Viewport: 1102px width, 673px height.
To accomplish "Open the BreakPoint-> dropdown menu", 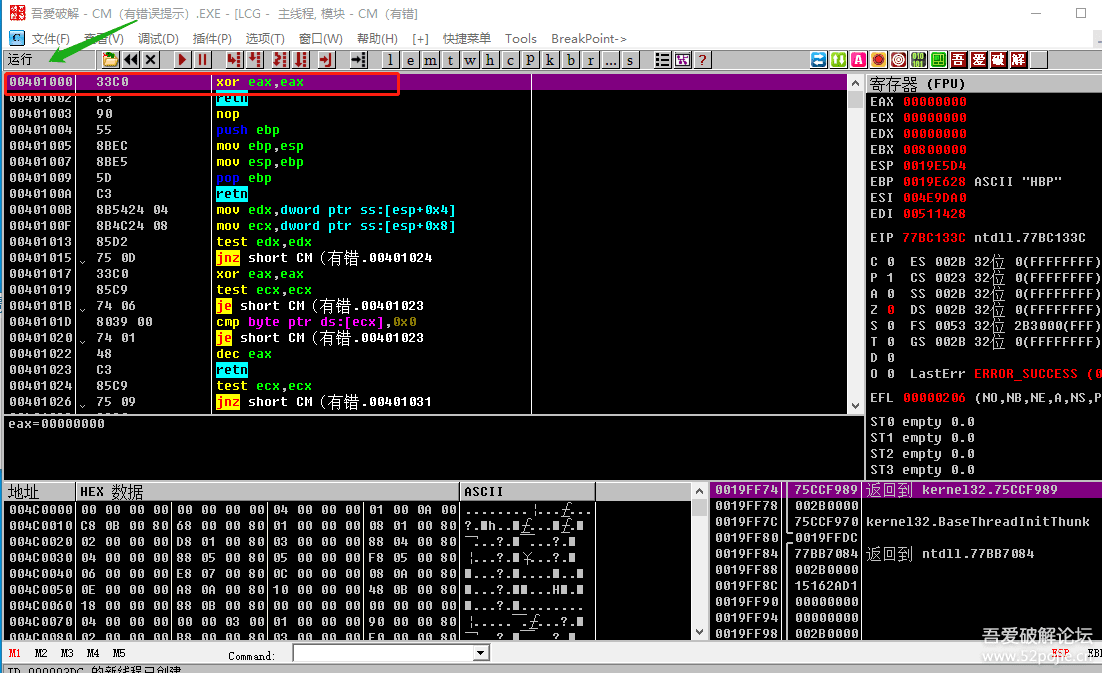I will pos(589,38).
